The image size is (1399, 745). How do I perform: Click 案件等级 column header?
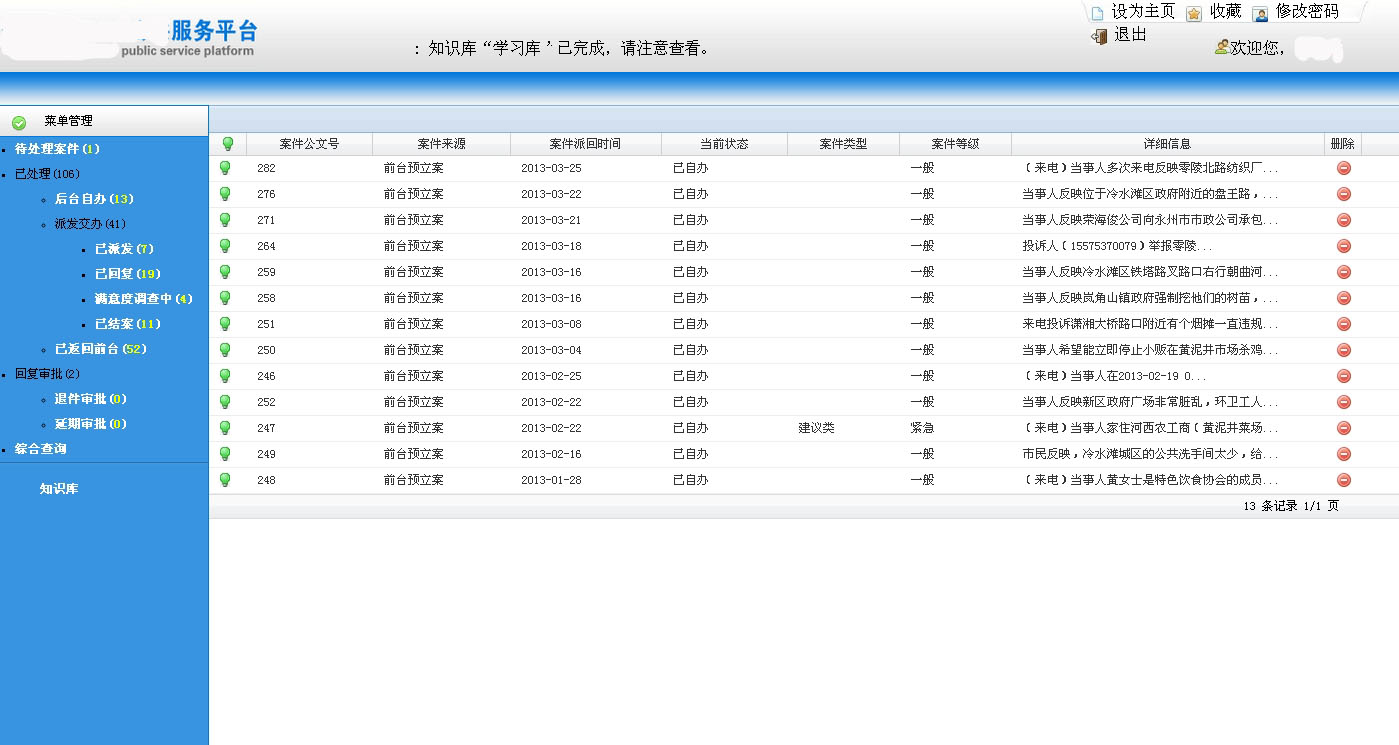click(x=955, y=144)
